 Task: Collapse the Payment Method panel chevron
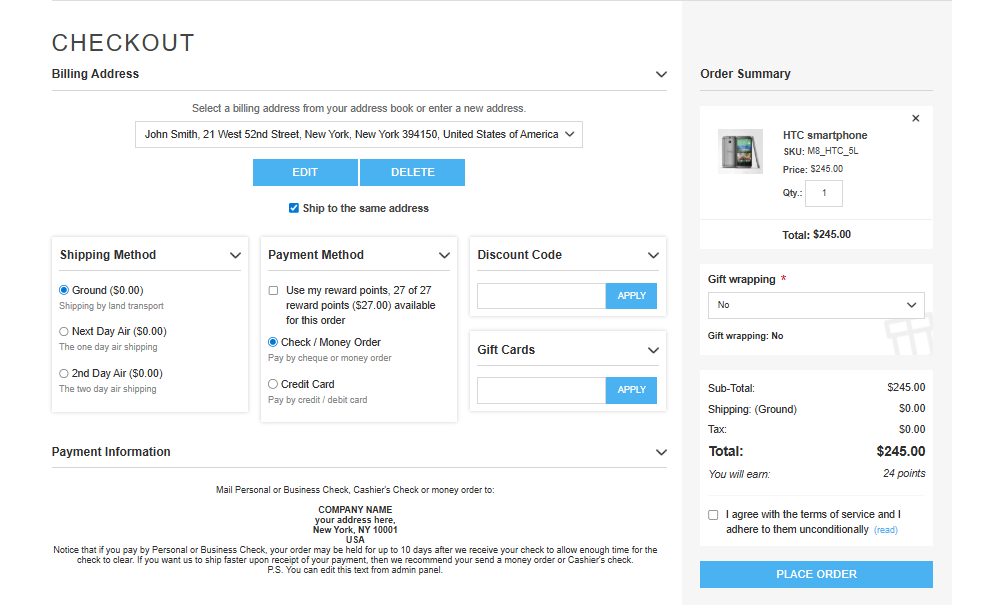(444, 256)
